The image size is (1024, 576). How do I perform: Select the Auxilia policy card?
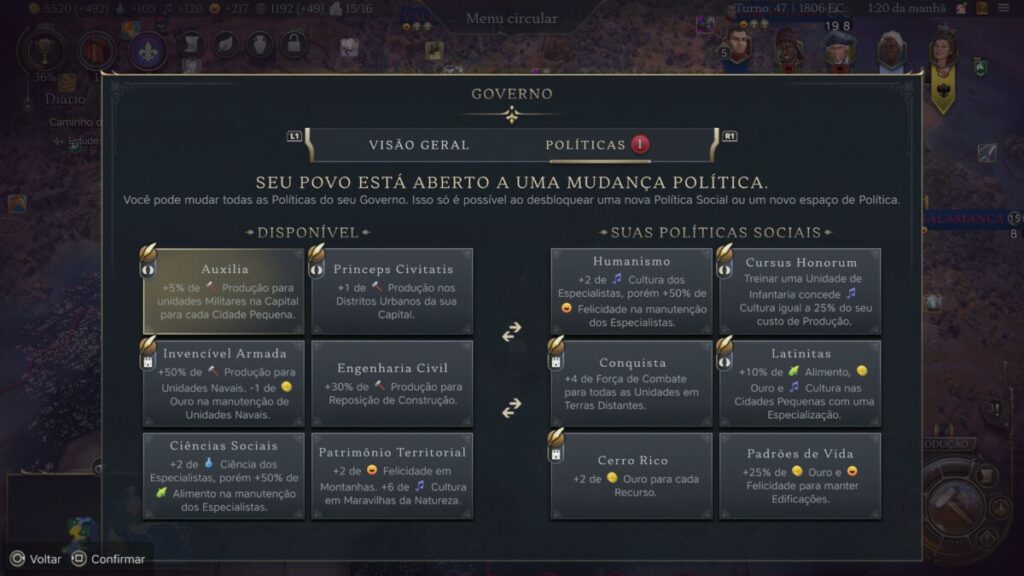[x=223, y=291]
